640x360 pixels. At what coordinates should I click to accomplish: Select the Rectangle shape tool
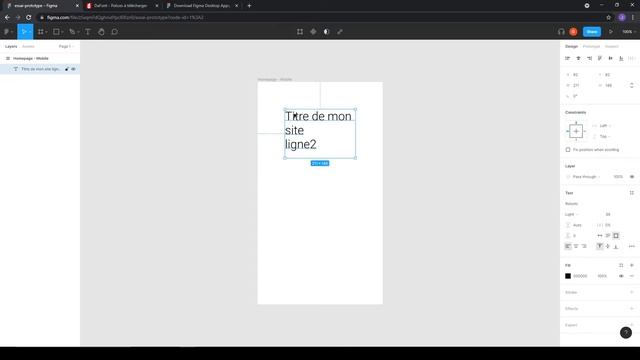(56, 31)
